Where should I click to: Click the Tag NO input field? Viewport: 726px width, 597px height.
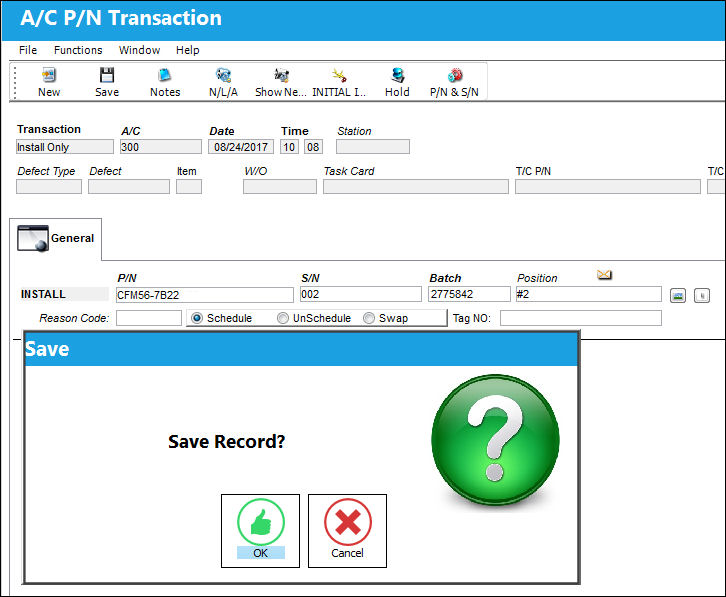coord(581,318)
